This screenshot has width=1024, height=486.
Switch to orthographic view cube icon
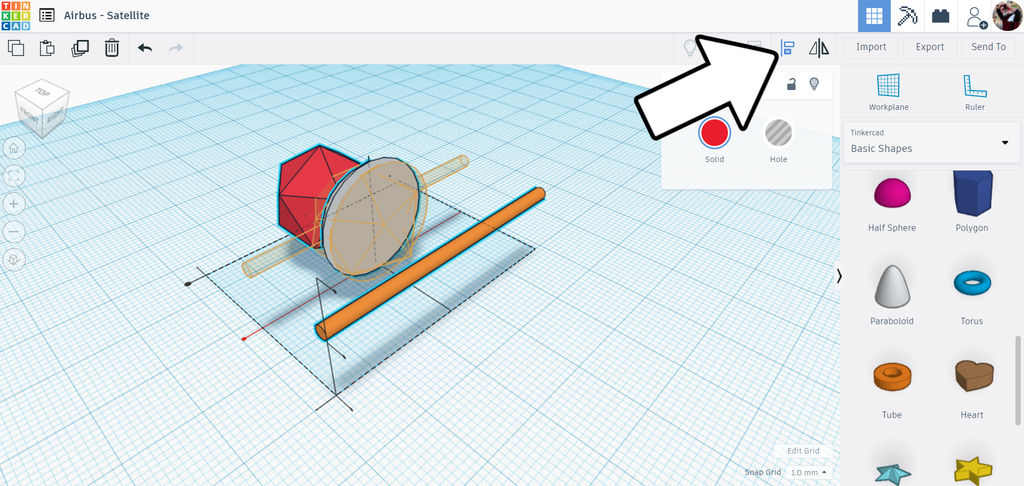(14, 260)
